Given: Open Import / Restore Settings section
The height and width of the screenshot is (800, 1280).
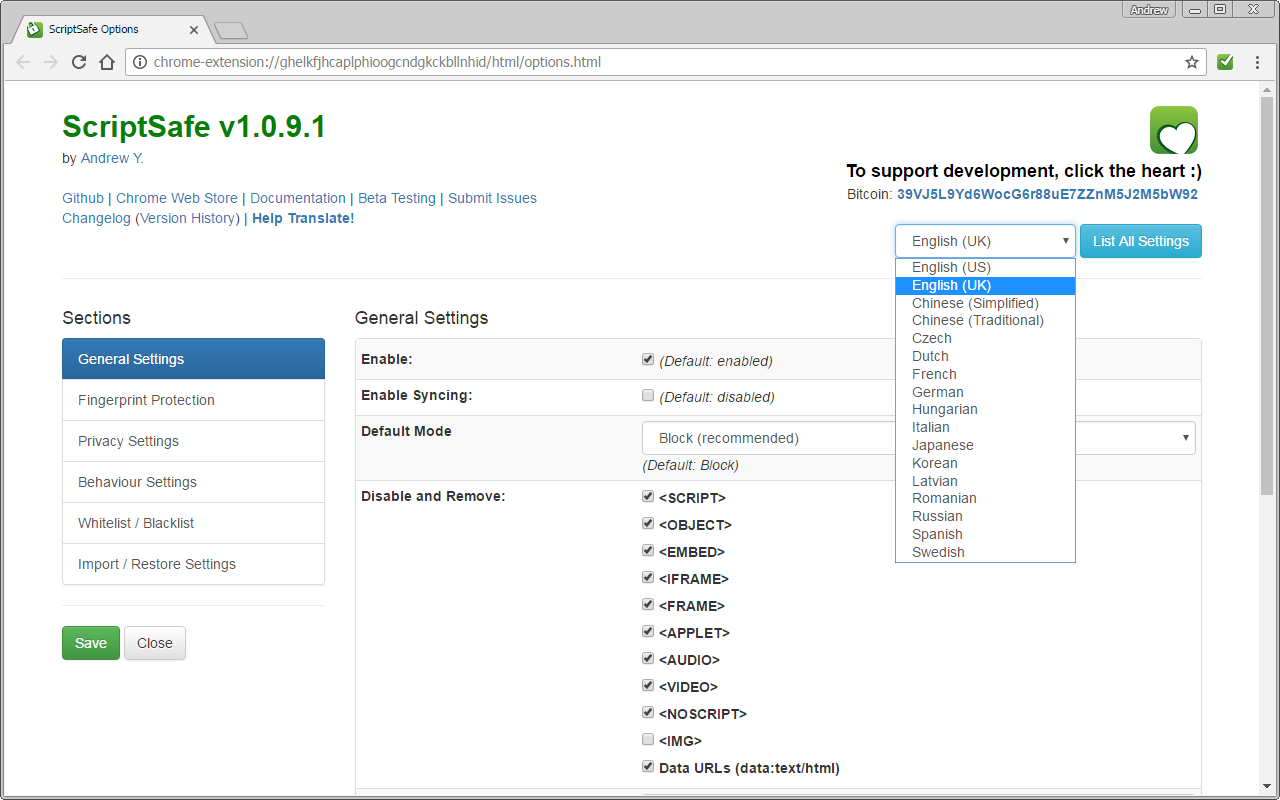Looking at the screenshot, I should (x=193, y=564).
